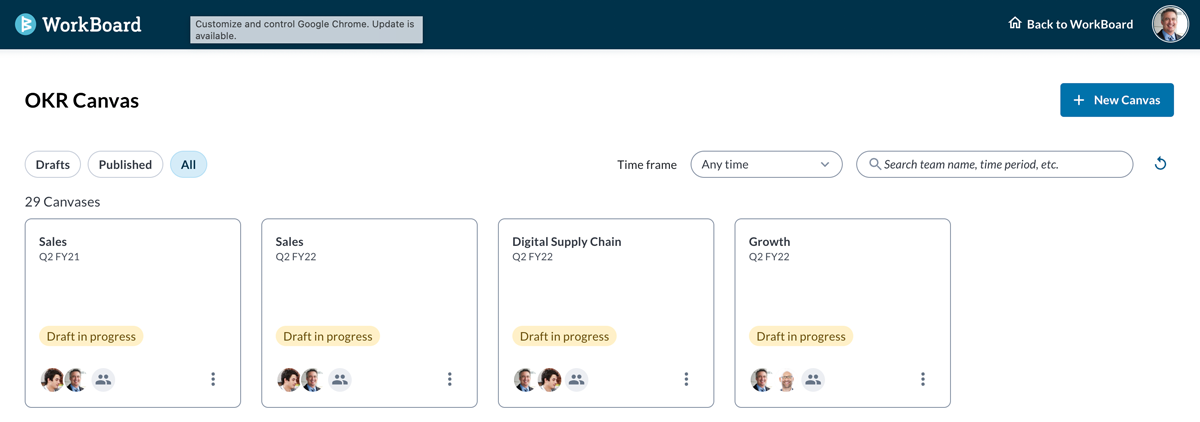Click the Chrome update available tooltip
1200x422 pixels.
[x=307, y=29]
